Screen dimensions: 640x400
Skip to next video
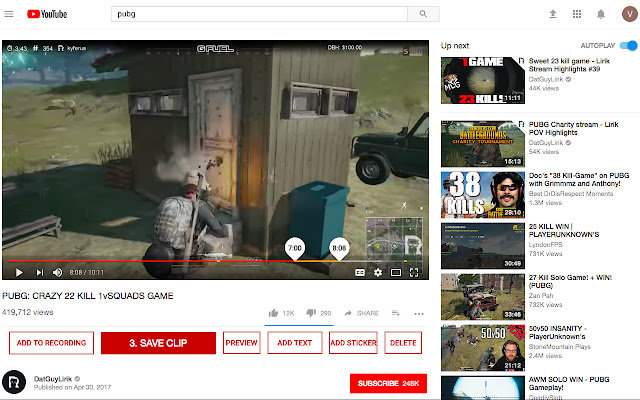click(x=40, y=272)
